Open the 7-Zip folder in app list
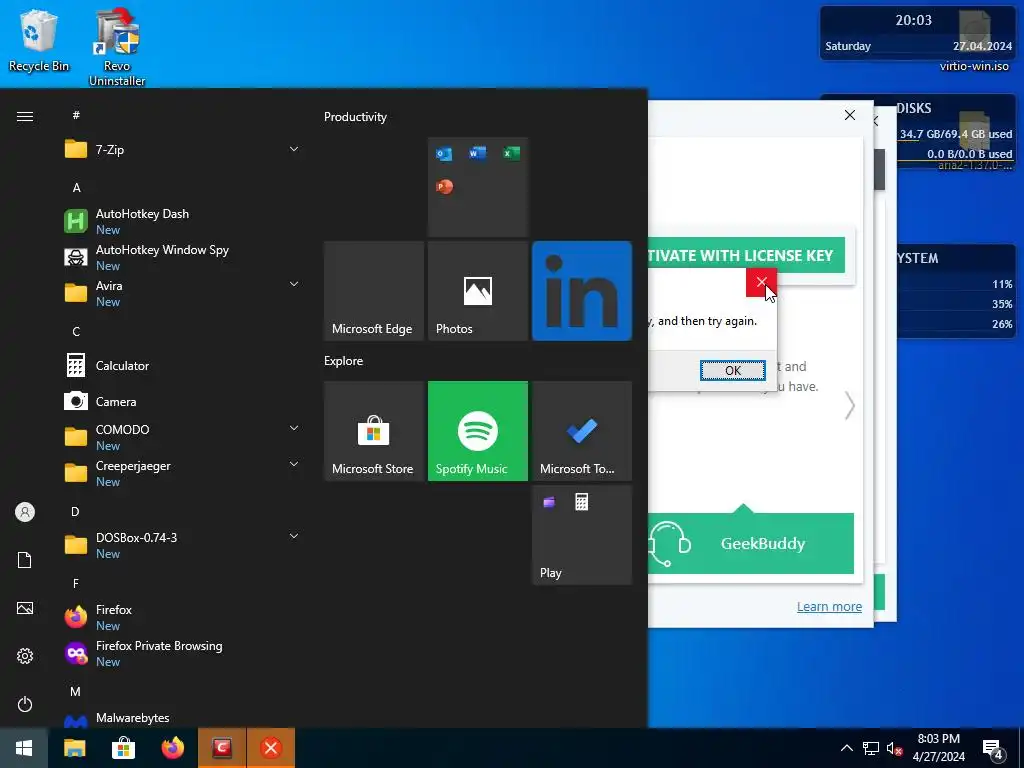Viewport: 1024px width, 768px height. coord(182,150)
